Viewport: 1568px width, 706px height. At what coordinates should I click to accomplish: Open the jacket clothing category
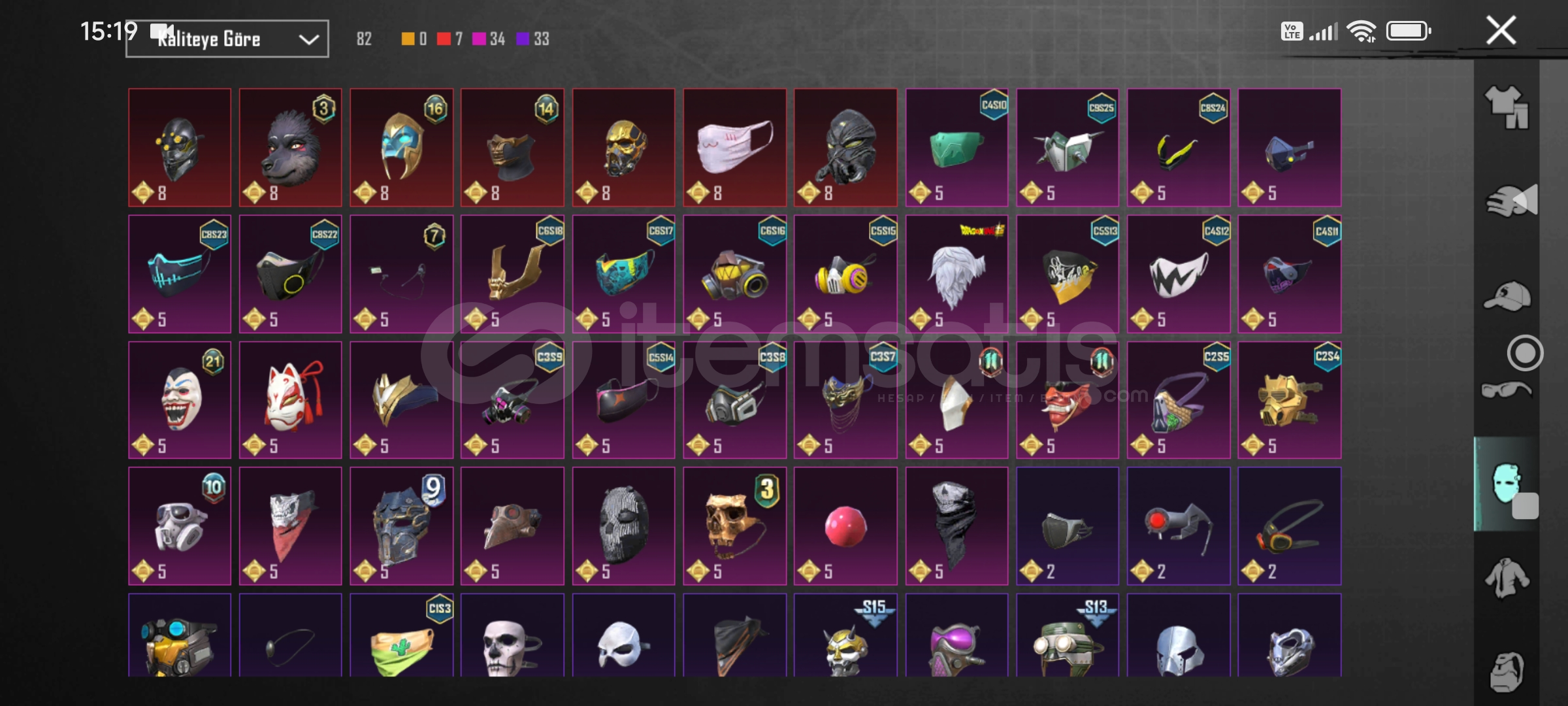pos(1507,577)
